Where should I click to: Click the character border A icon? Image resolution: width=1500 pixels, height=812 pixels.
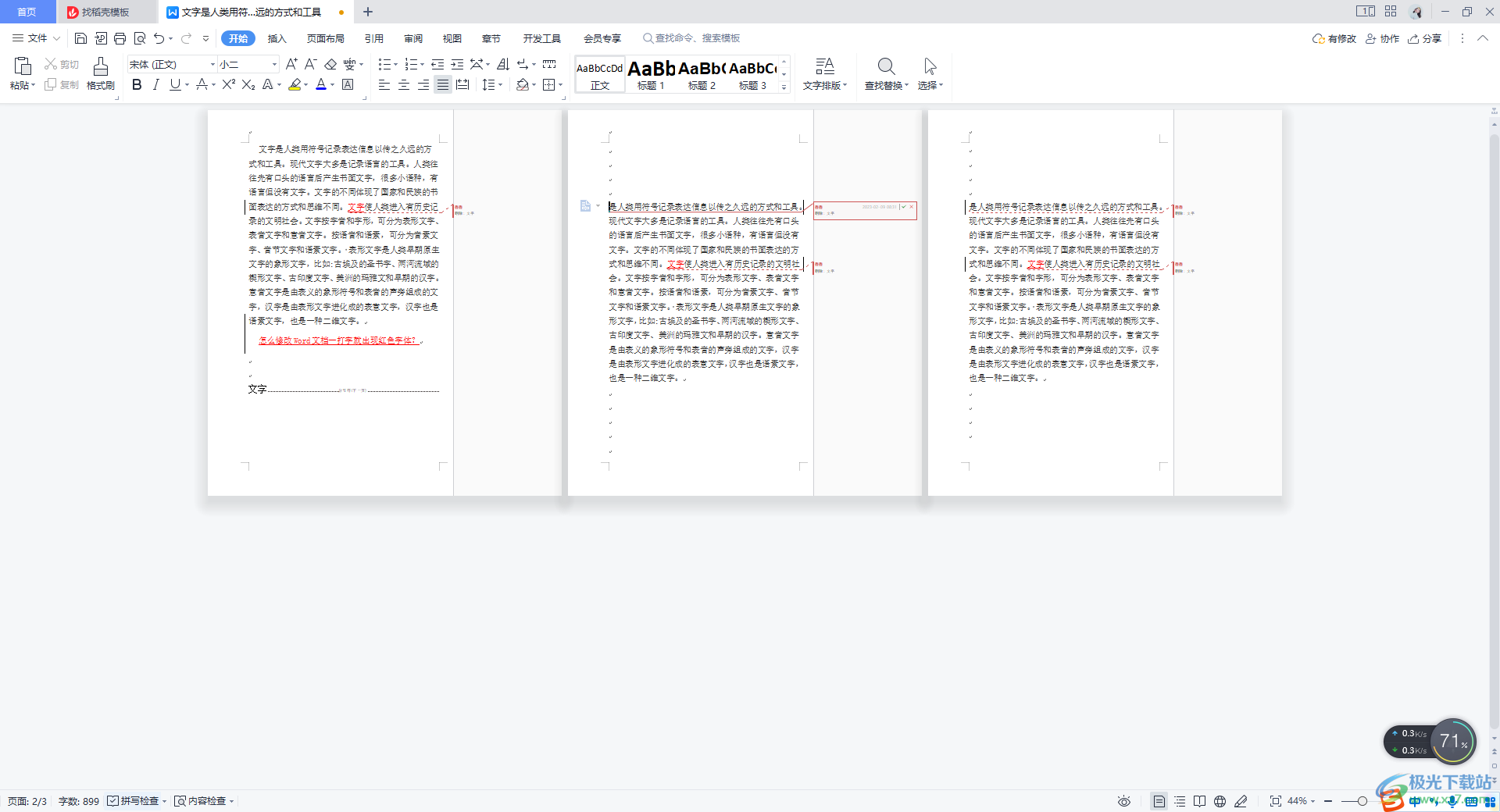(348, 84)
